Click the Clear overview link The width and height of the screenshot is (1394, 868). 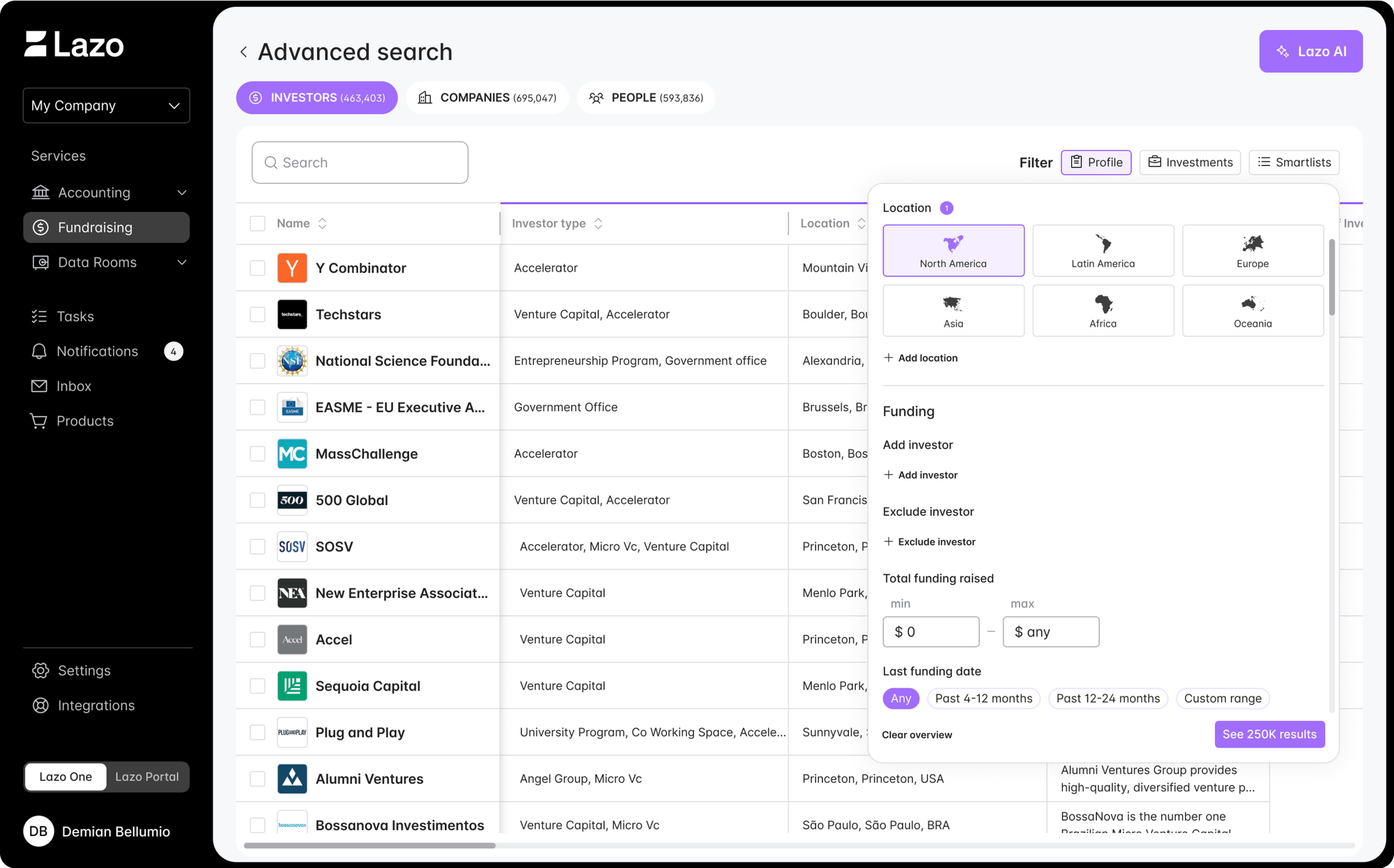(x=917, y=735)
